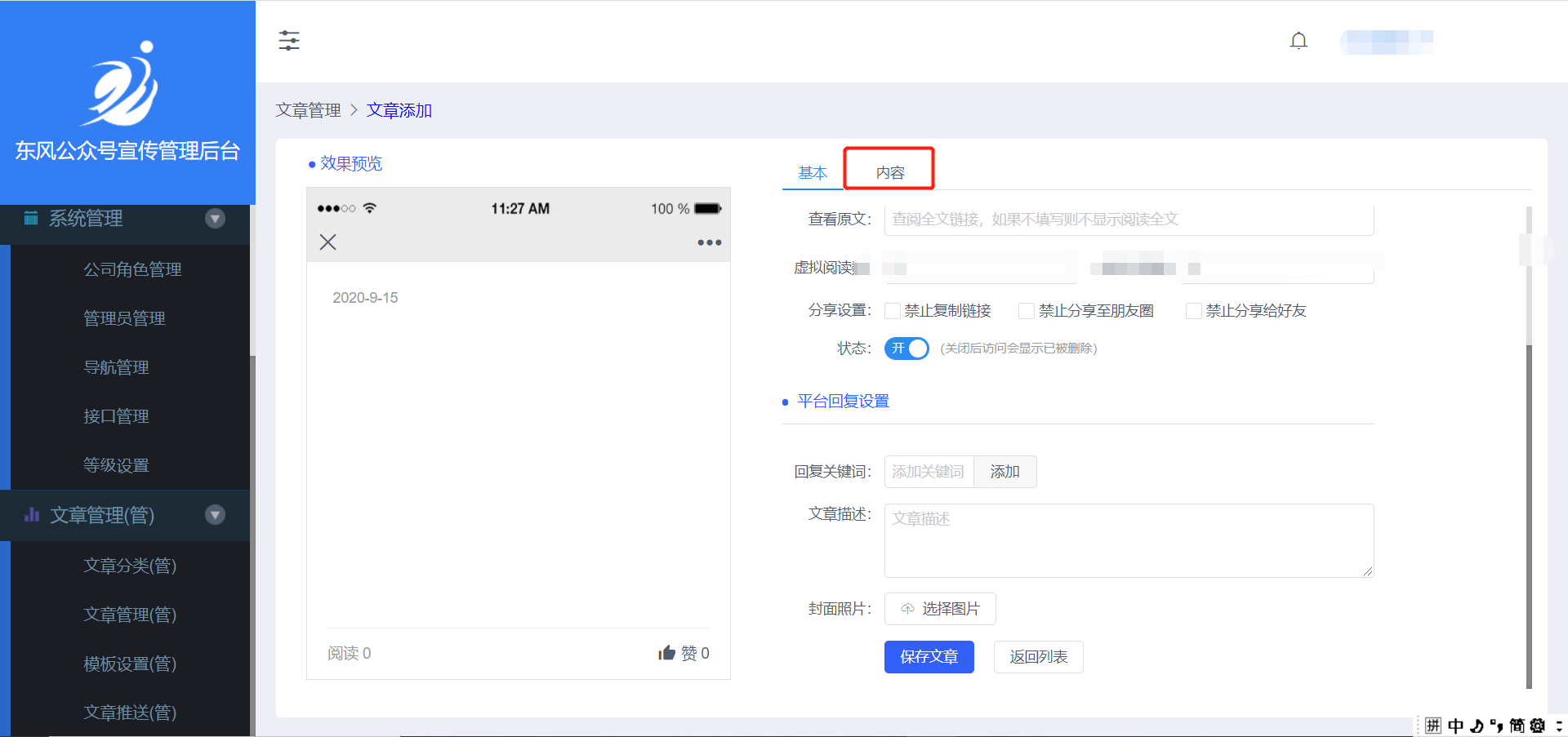
Task: Open the IME settings gear icon
Action: click(x=1538, y=726)
